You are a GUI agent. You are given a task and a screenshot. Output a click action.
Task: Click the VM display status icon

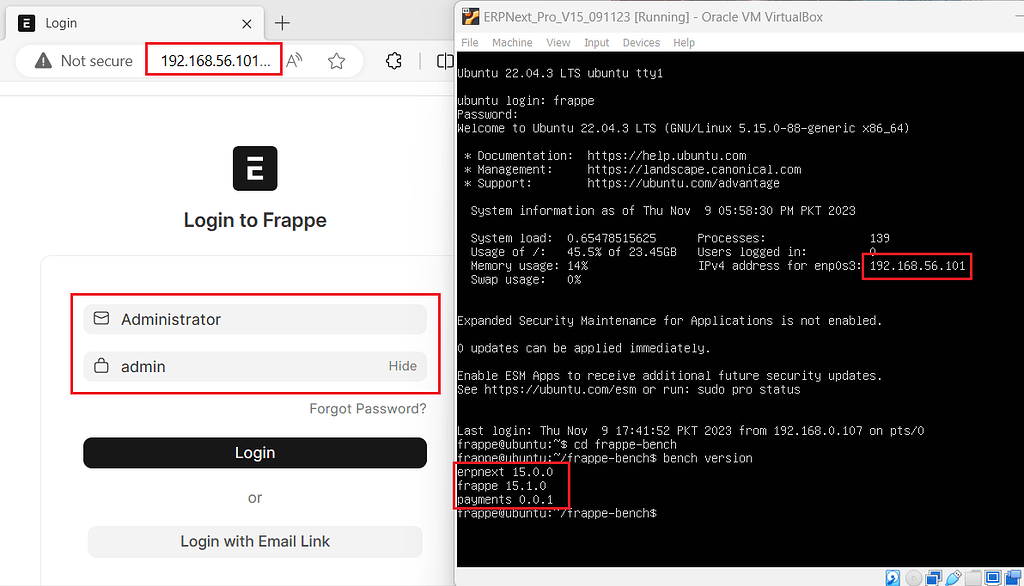993,578
